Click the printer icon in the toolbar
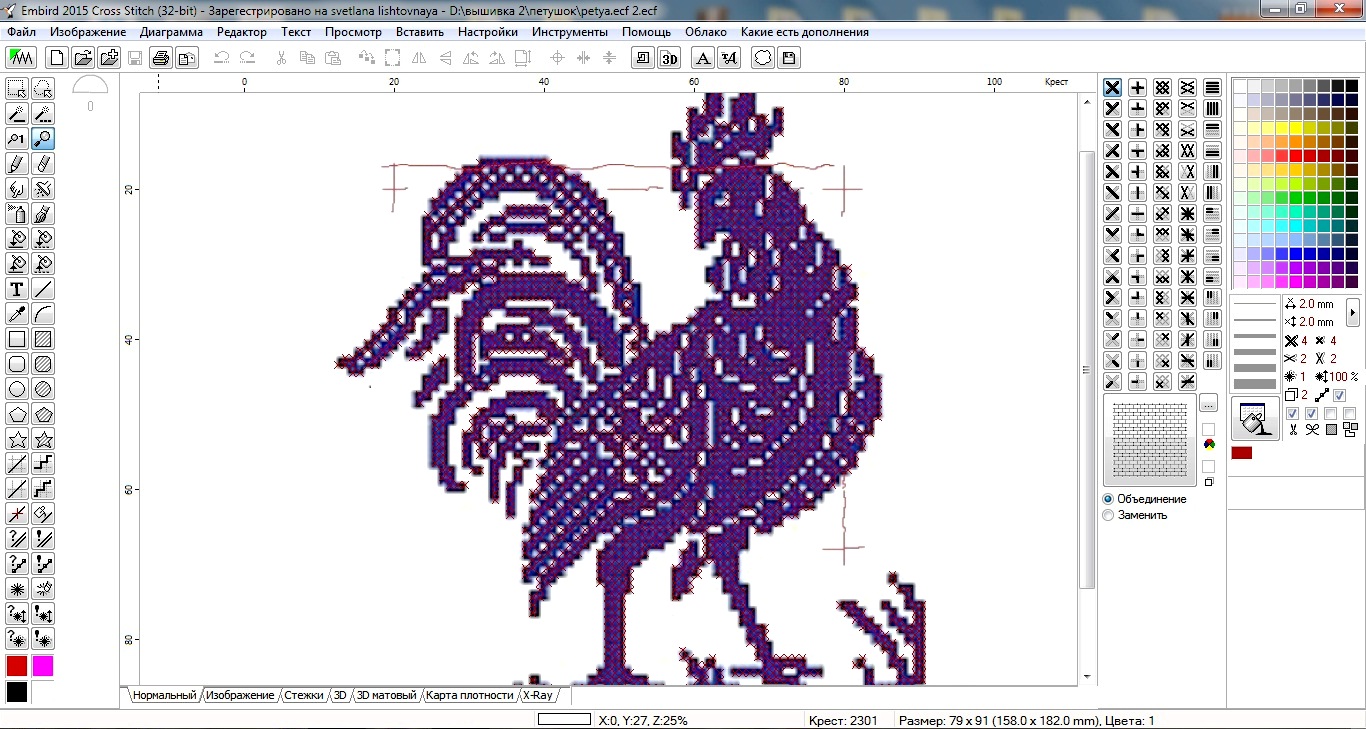 (x=160, y=58)
